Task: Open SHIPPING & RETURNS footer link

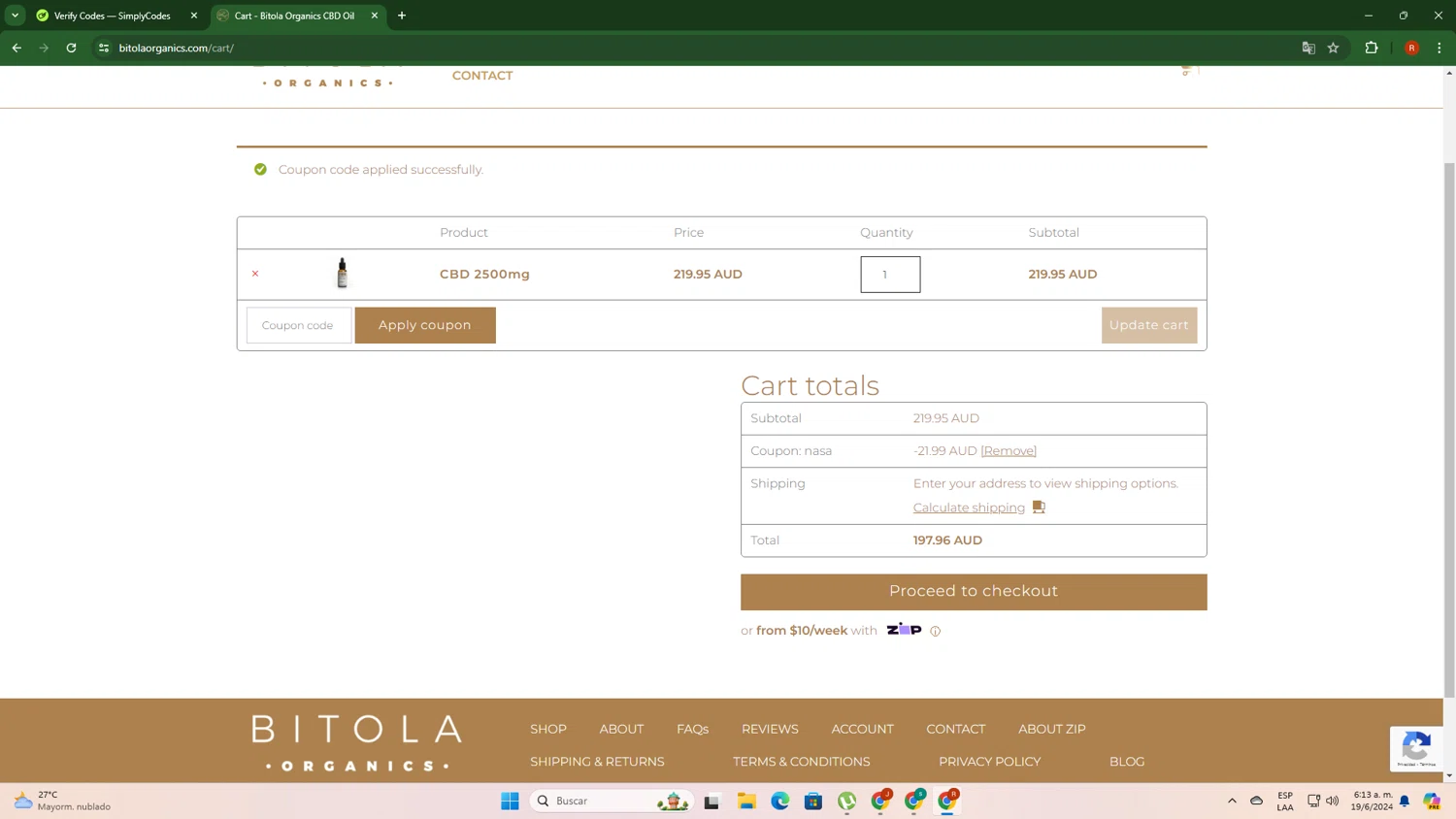Action: pos(597,762)
